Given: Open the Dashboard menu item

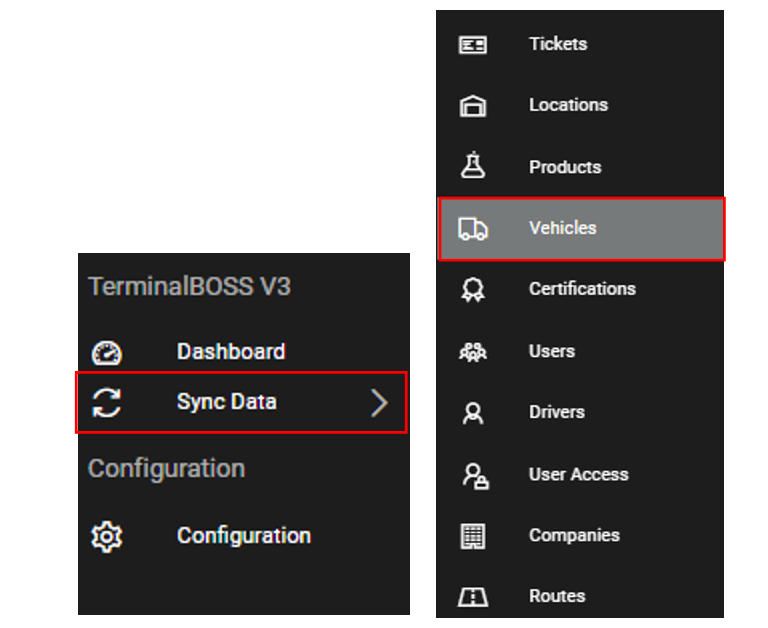Looking at the screenshot, I should pos(244,352).
